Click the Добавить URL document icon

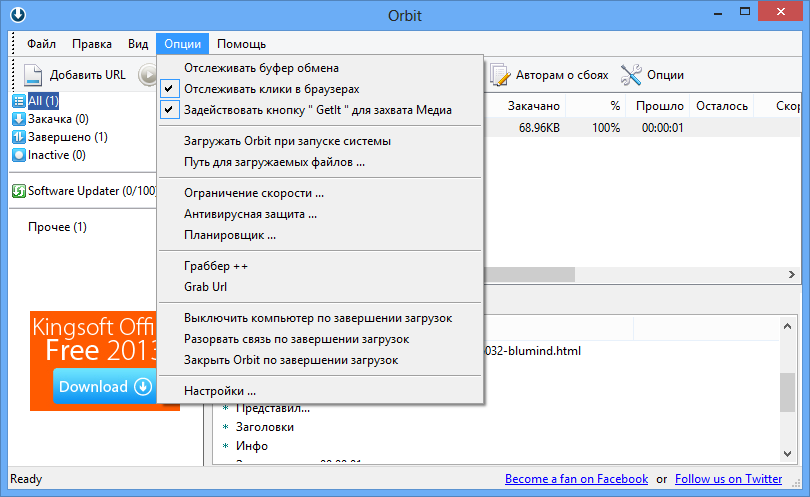(x=34, y=75)
